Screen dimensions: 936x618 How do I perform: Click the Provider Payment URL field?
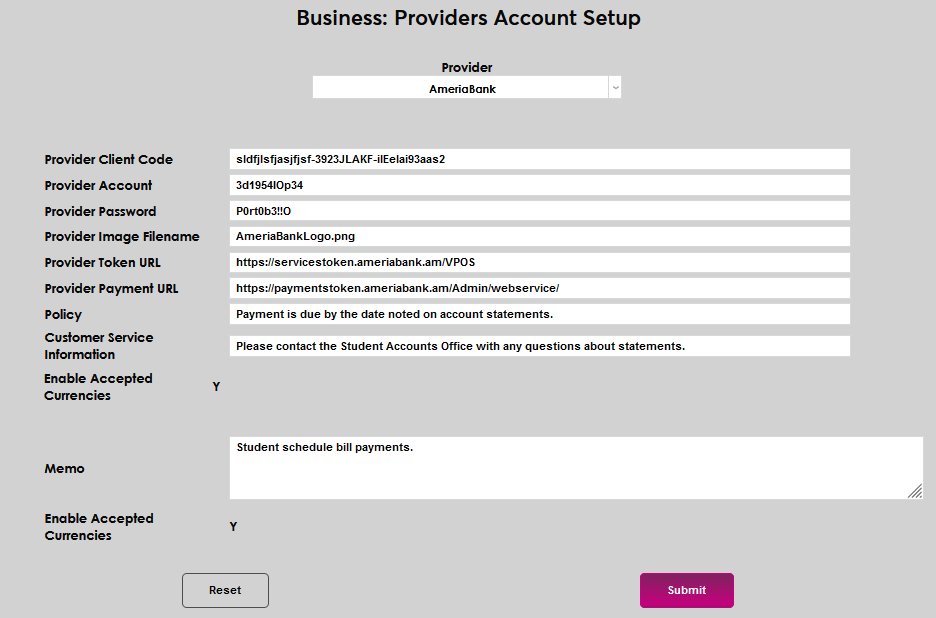pos(539,288)
